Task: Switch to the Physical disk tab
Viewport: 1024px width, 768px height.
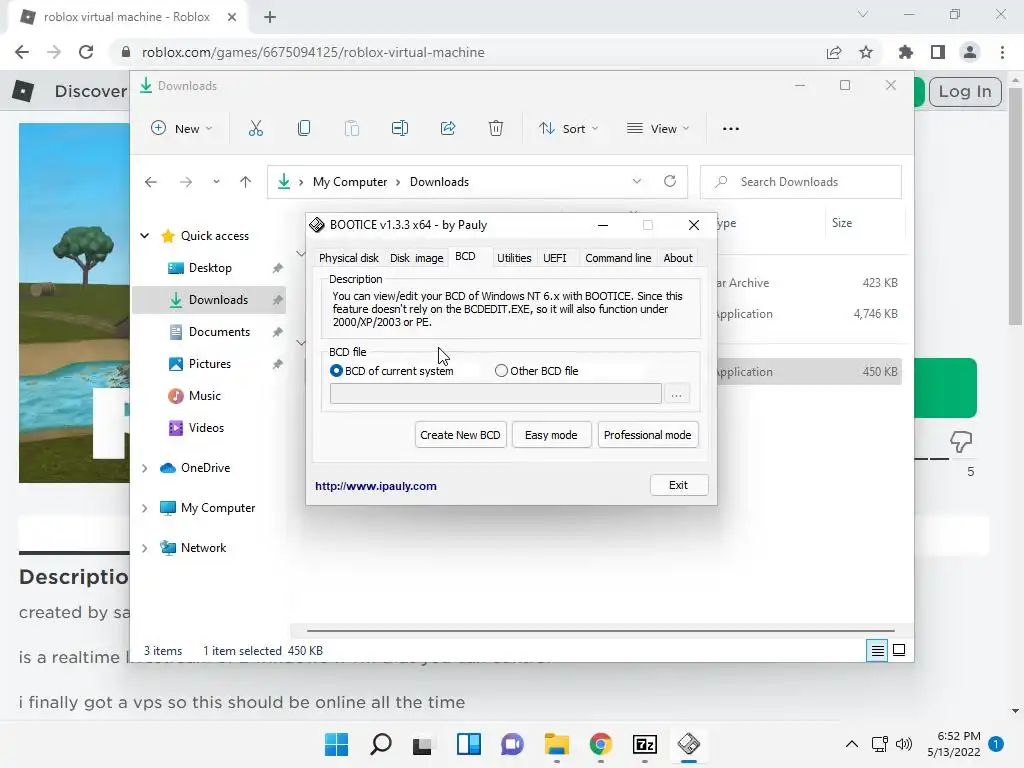Action: 349,258
